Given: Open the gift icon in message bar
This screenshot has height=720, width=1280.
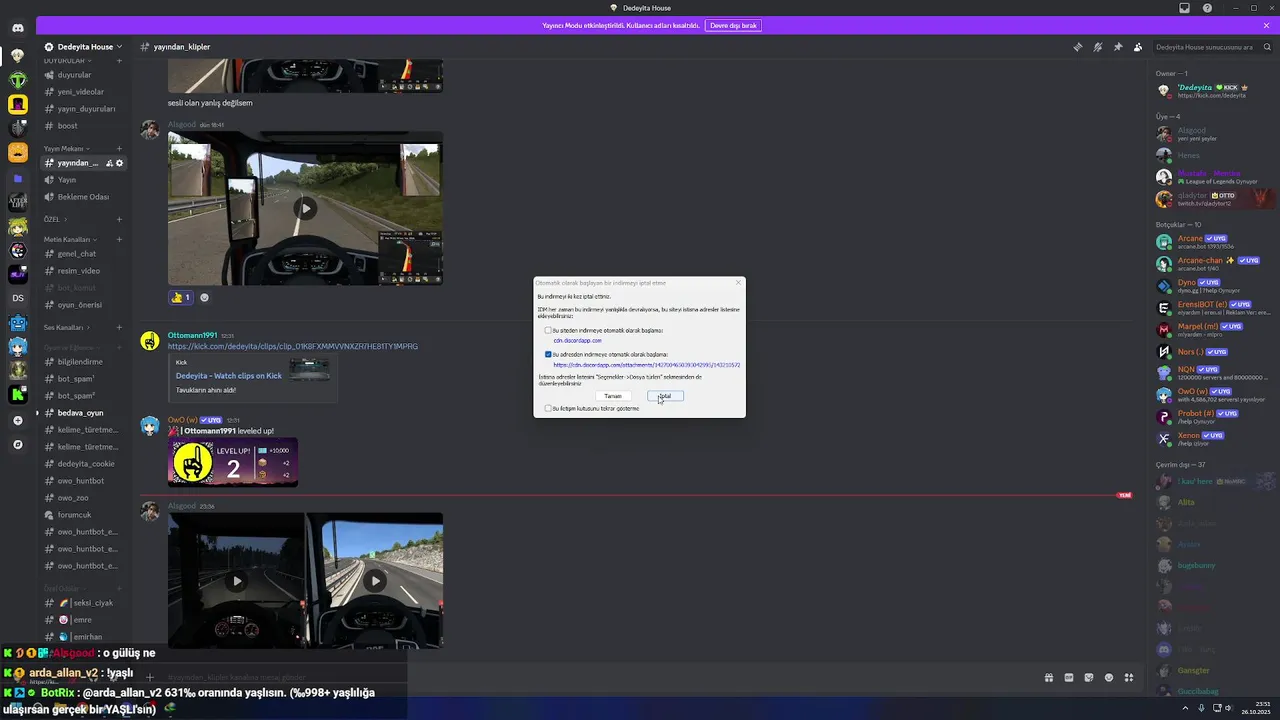Looking at the screenshot, I should pos(1049,678).
